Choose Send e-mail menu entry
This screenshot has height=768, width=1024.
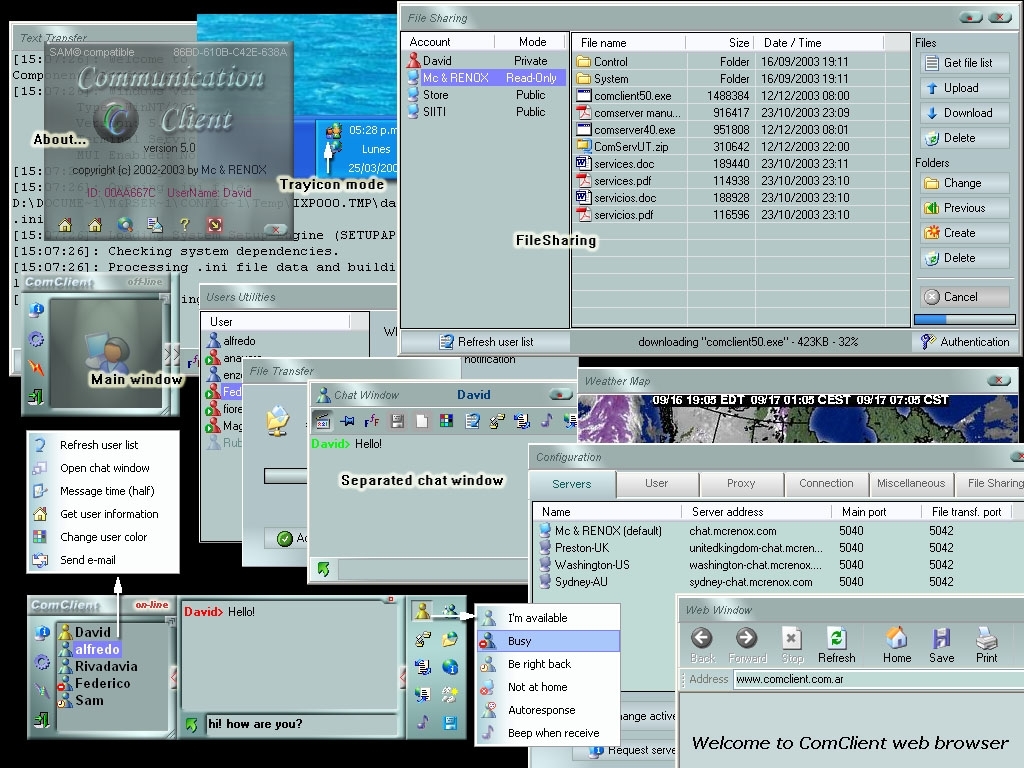[103, 560]
